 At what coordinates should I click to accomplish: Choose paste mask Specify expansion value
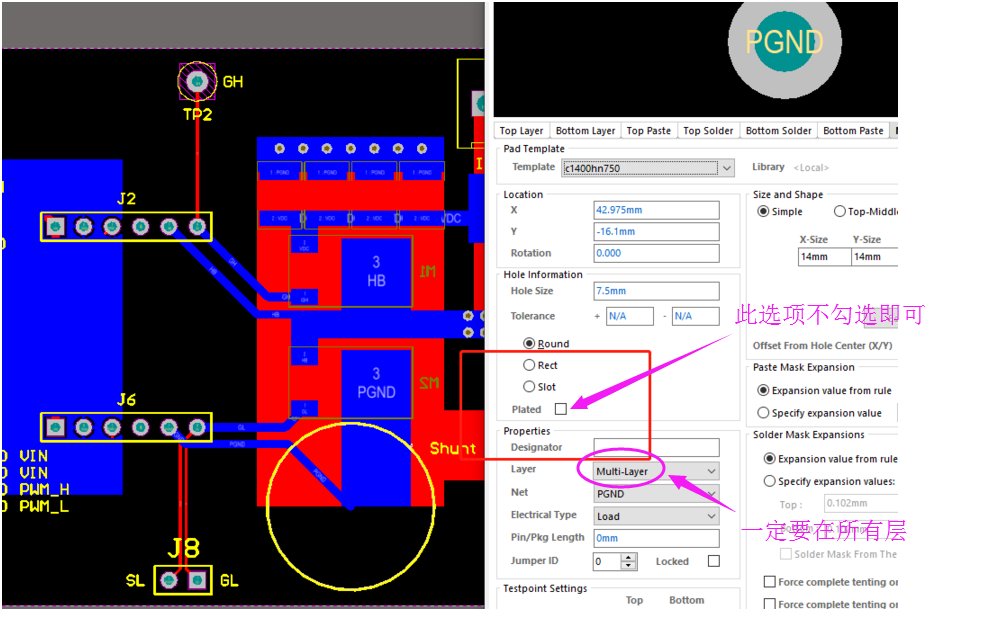pyautogui.click(x=764, y=413)
